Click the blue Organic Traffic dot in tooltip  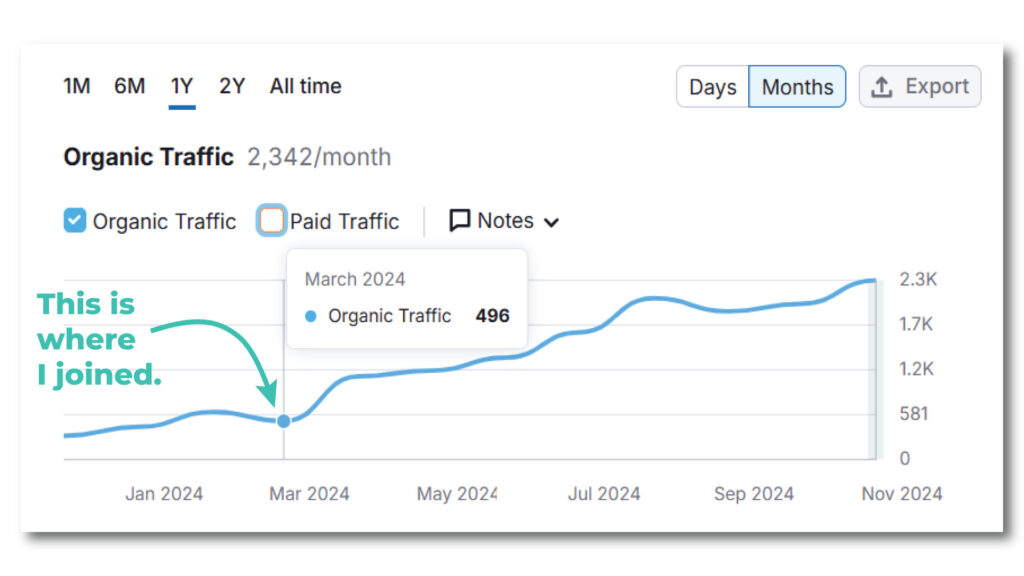[311, 316]
